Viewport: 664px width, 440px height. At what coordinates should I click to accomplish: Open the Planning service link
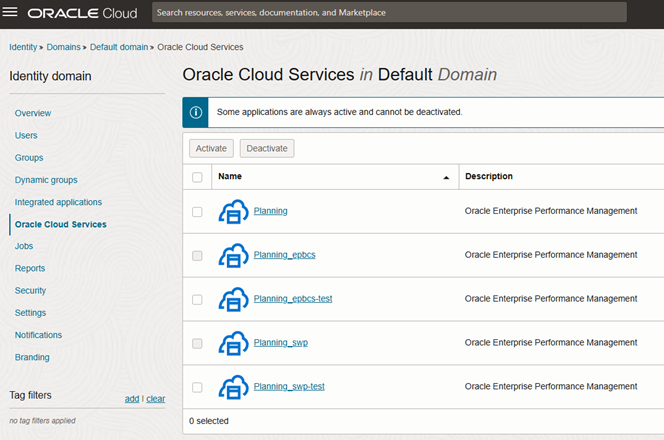click(271, 211)
